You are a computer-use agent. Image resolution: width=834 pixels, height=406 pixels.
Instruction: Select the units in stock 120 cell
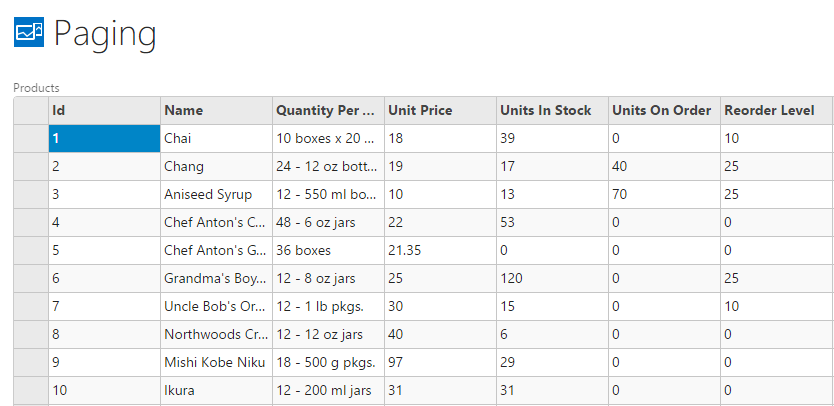point(552,278)
